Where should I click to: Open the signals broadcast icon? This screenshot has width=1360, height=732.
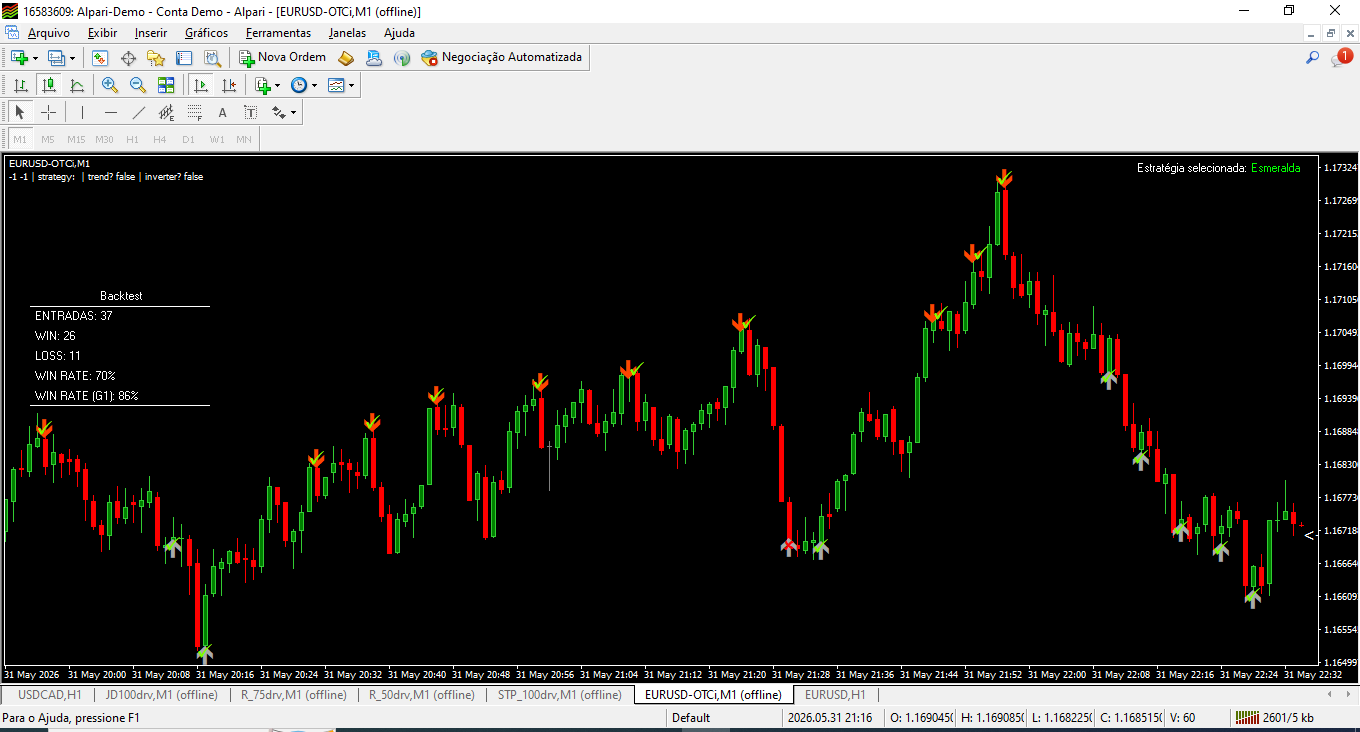click(x=402, y=58)
